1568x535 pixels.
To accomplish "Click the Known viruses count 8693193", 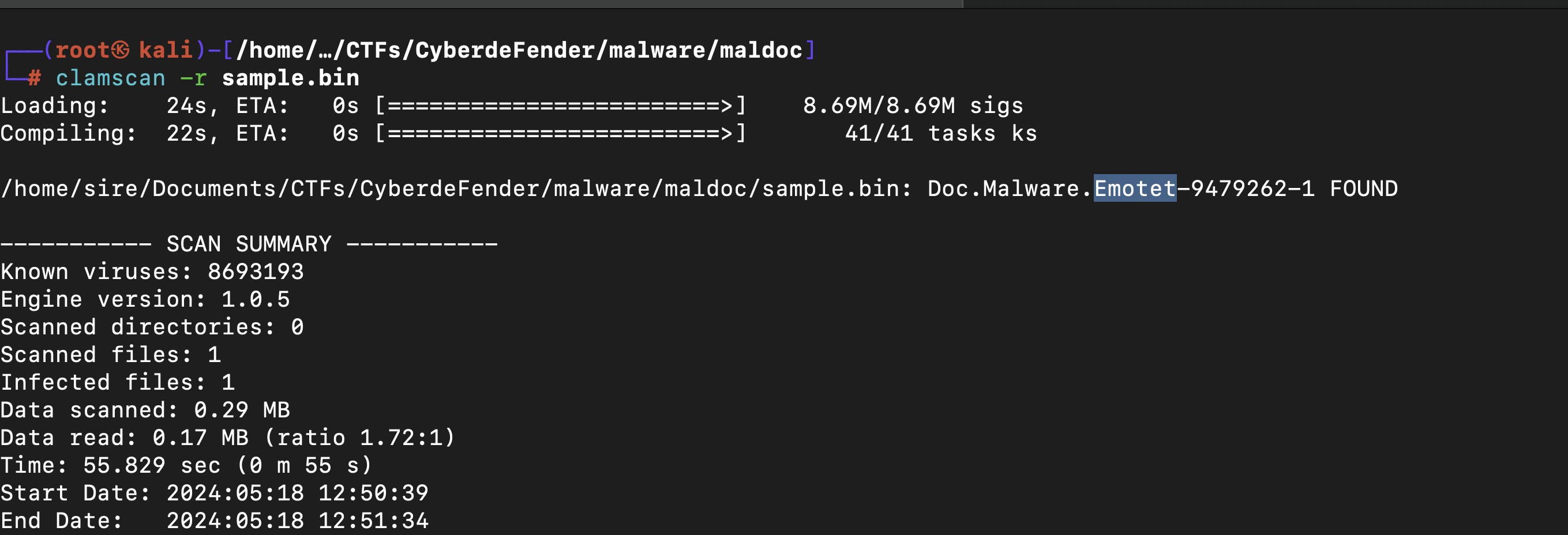I will [x=256, y=271].
